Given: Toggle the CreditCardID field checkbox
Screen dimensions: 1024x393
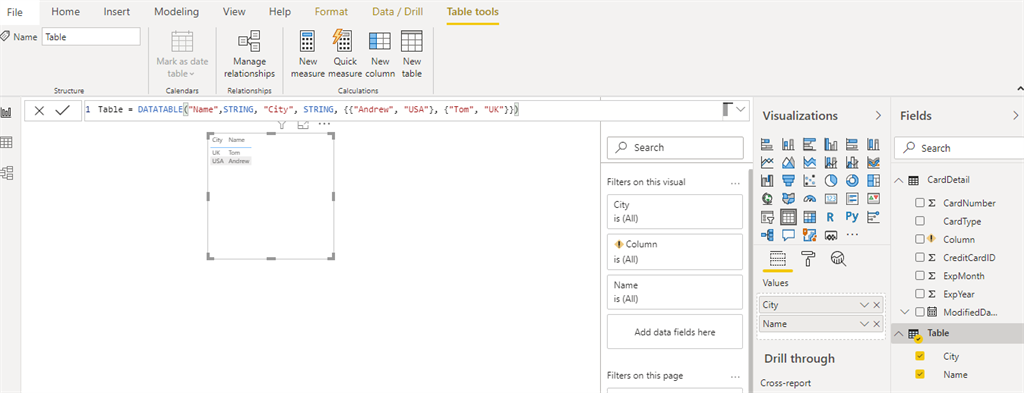Looking at the screenshot, I should point(920,258).
